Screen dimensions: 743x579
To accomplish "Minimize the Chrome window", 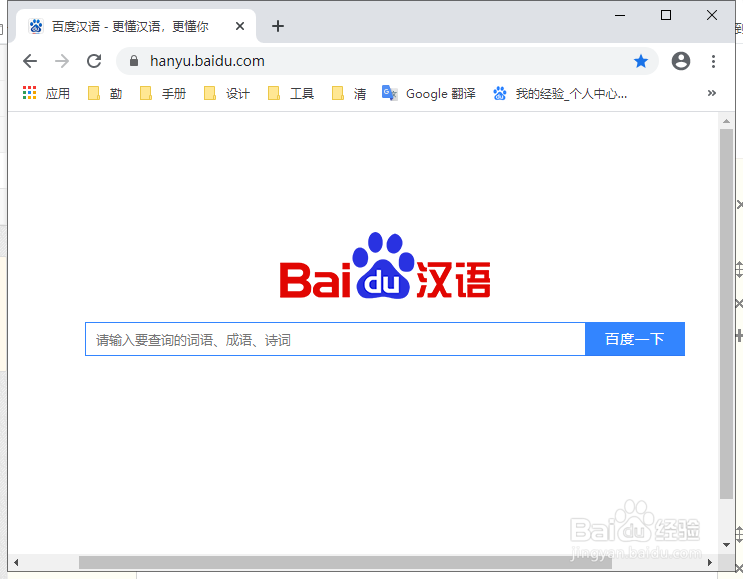I will pyautogui.click(x=620, y=16).
